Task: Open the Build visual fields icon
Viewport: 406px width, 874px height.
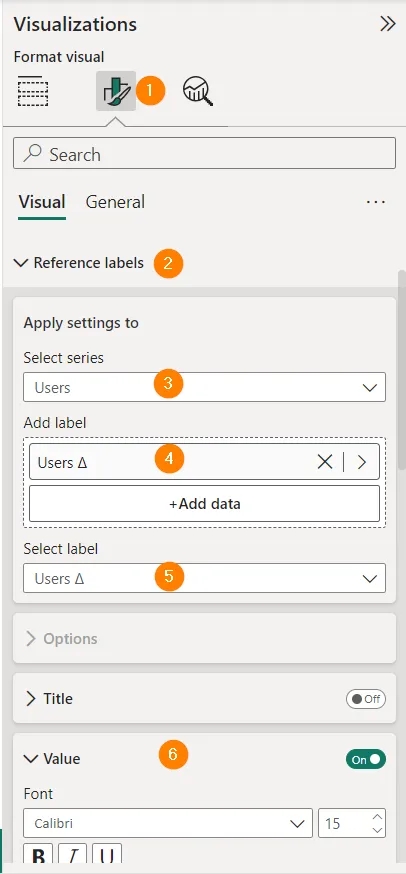Action: point(32,90)
